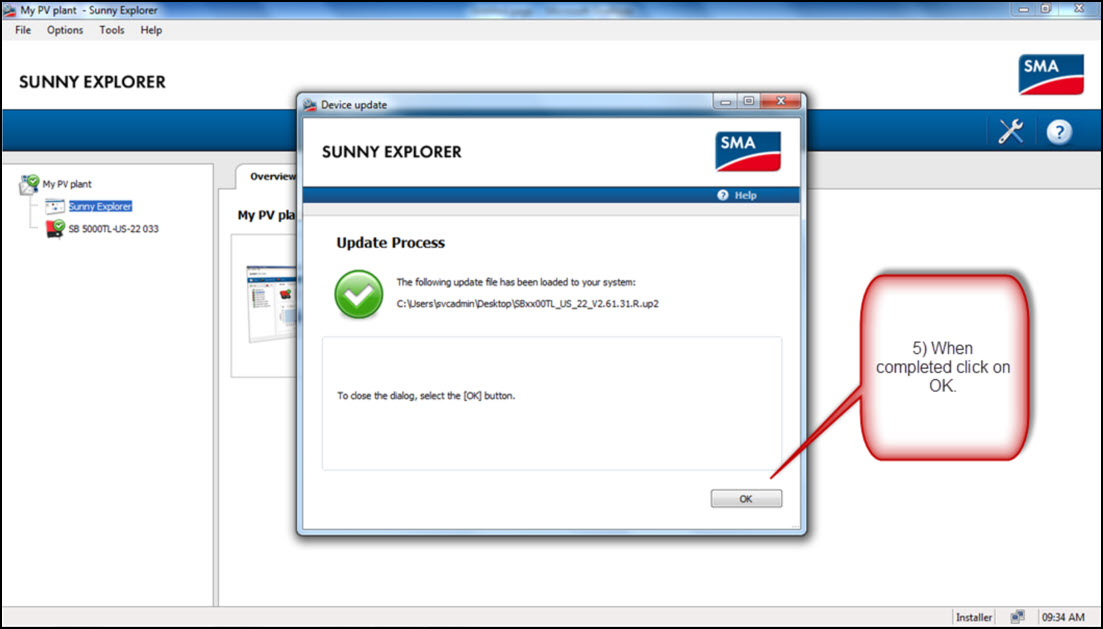This screenshot has height=629, width=1103.
Task: Click the wrench settings icon
Action: click(1010, 130)
